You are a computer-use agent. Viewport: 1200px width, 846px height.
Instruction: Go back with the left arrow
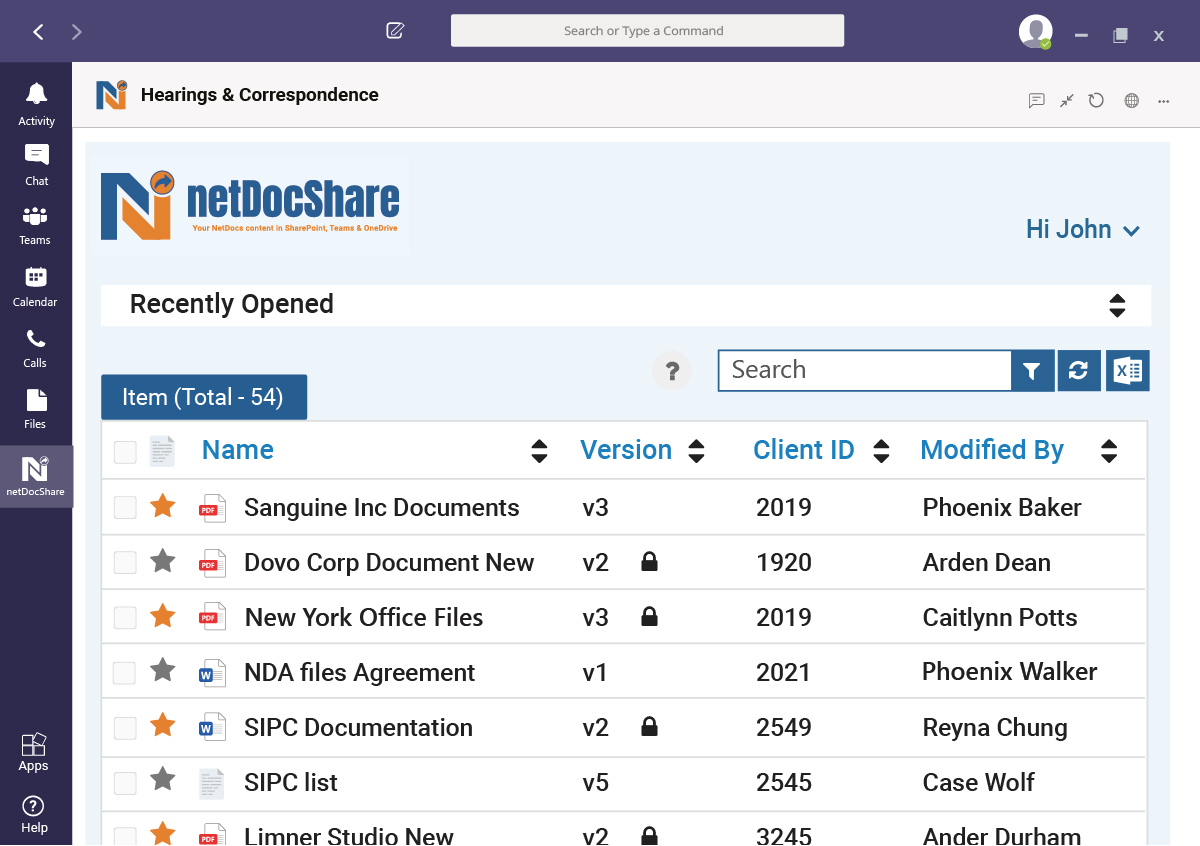coord(38,32)
